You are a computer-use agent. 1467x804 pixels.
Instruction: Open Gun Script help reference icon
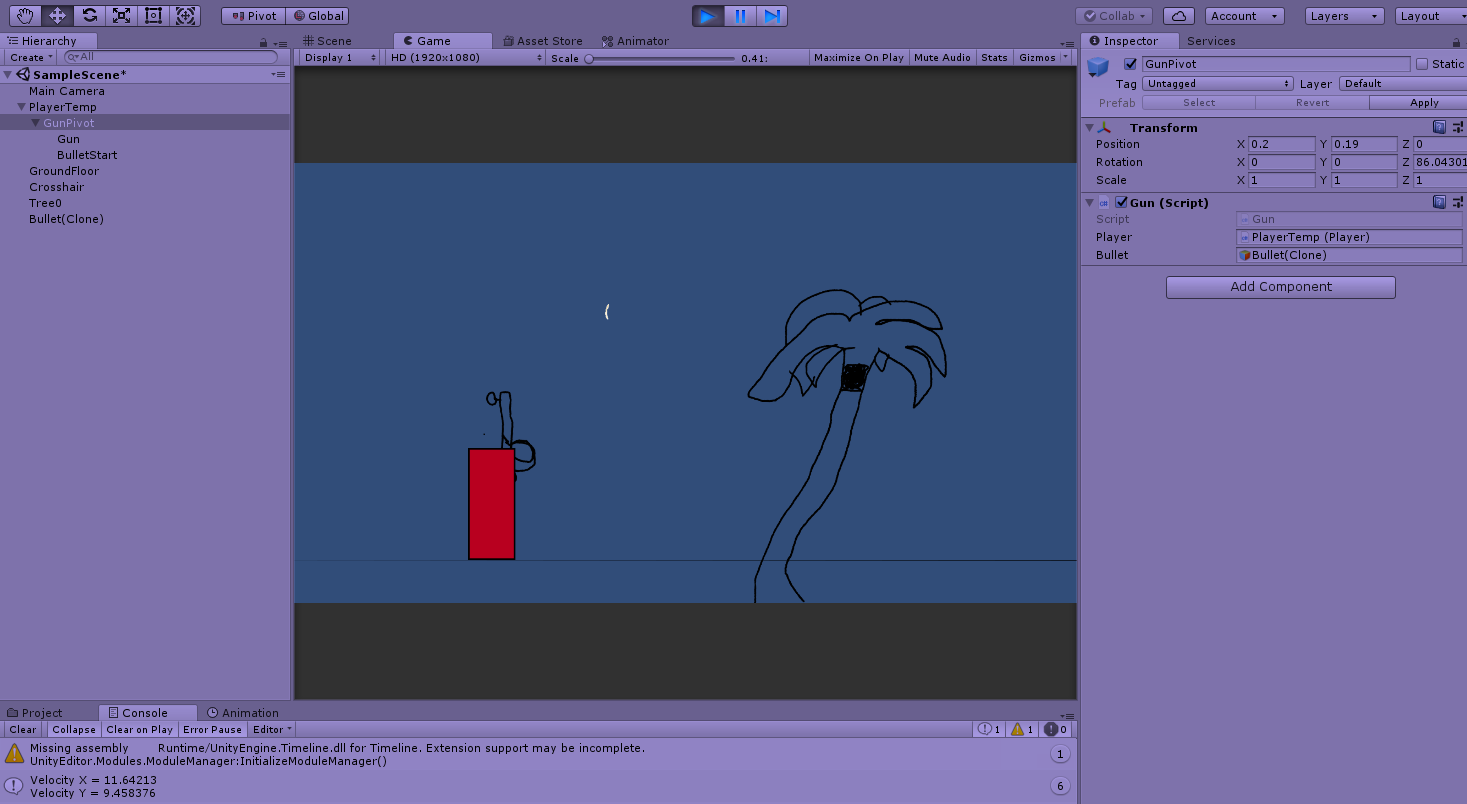(x=1439, y=202)
